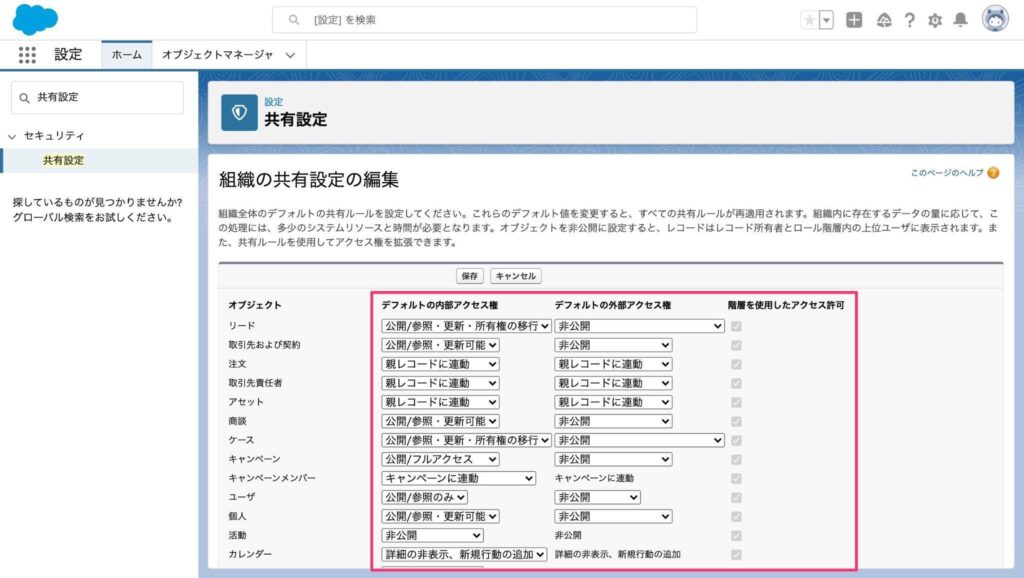Click the search icon in the quick find box
This screenshot has width=1024, height=578.
pyautogui.click(x=24, y=98)
